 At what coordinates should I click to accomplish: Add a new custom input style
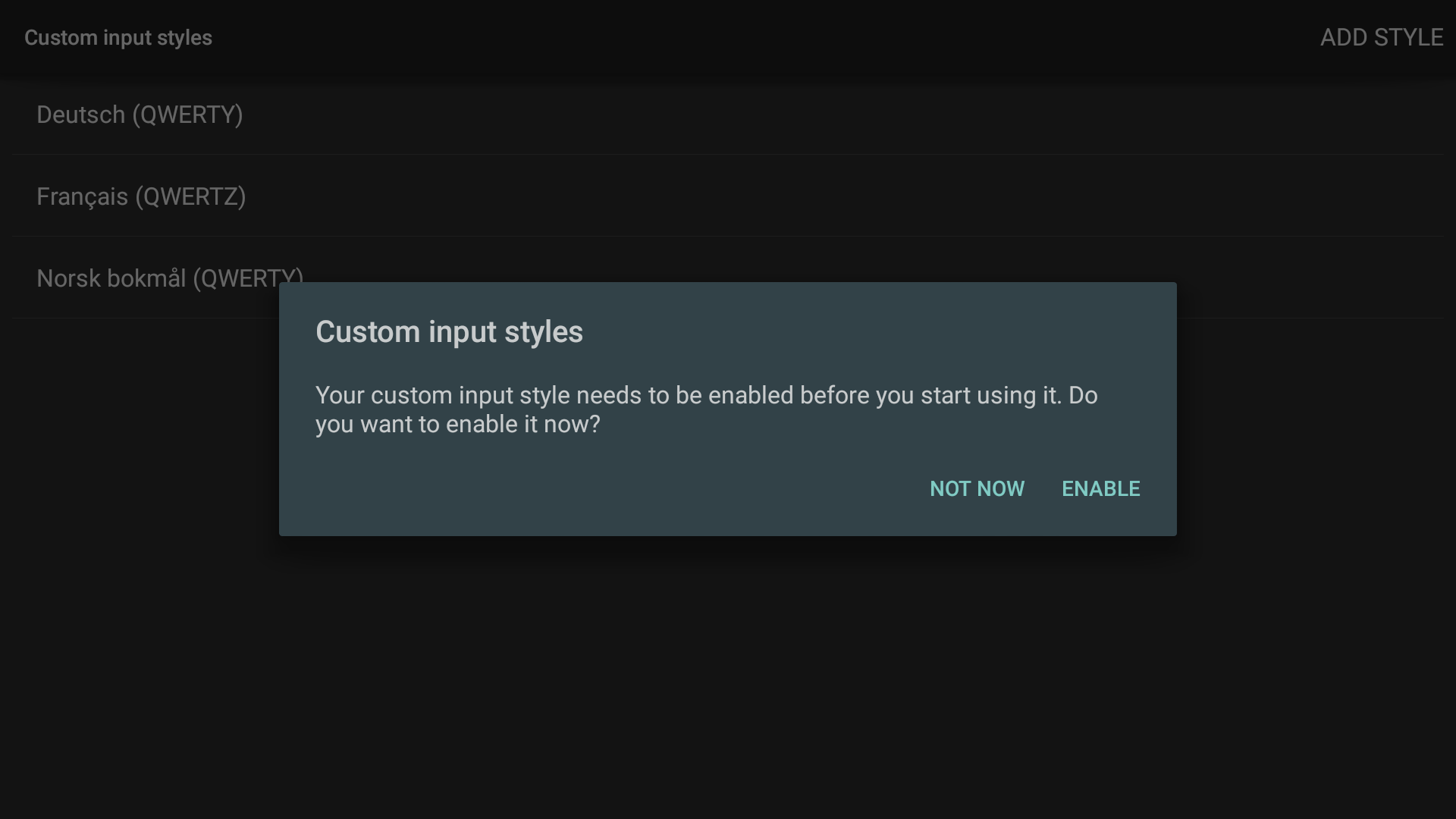(x=1381, y=38)
